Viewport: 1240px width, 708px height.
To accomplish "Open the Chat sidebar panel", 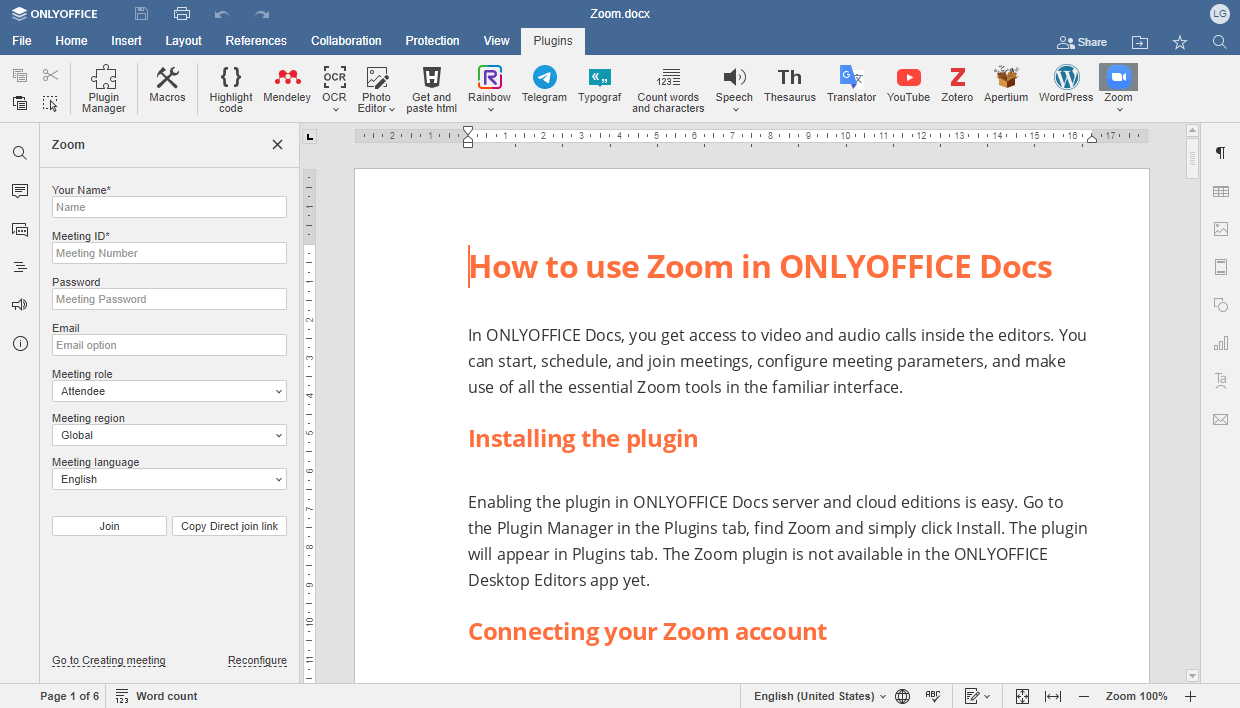I will click(x=20, y=229).
